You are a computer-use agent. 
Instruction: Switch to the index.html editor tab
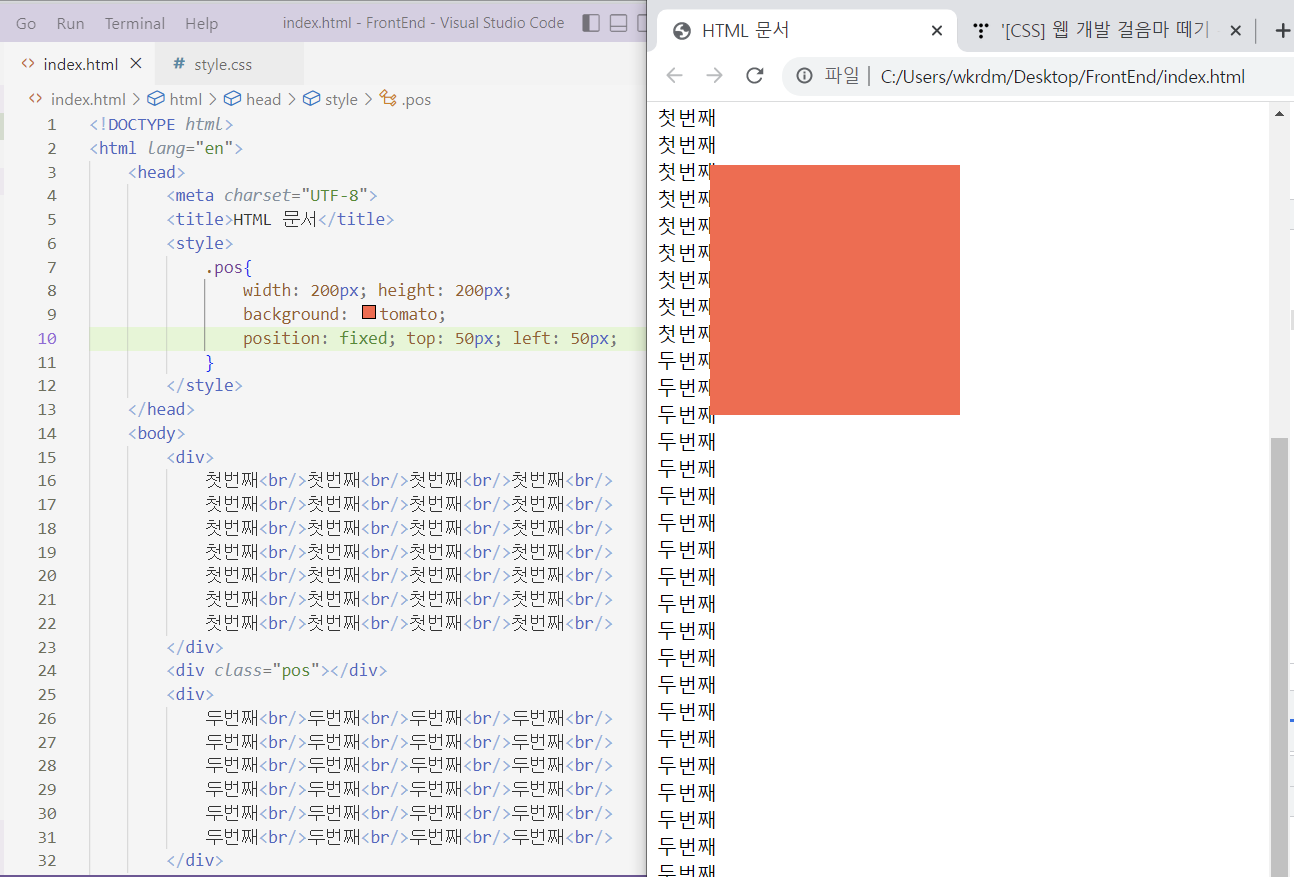pos(80,64)
